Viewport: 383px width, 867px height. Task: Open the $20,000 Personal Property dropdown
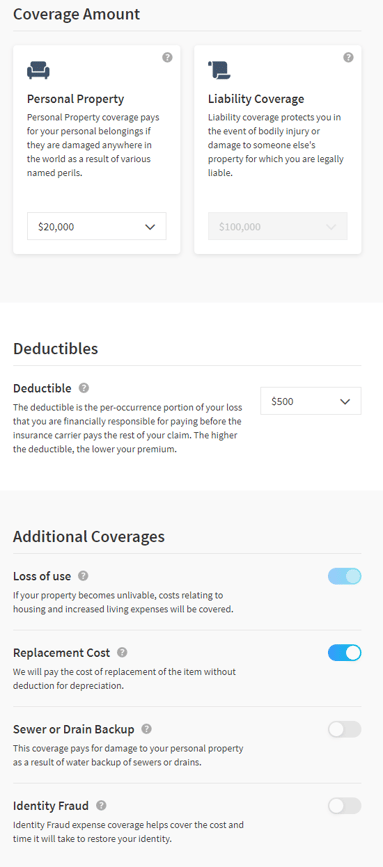pyautogui.click(x=97, y=226)
